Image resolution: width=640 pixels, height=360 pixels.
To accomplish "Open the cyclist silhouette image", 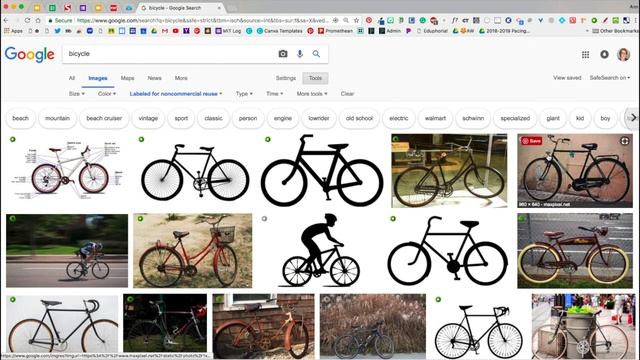I will point(320,250).
